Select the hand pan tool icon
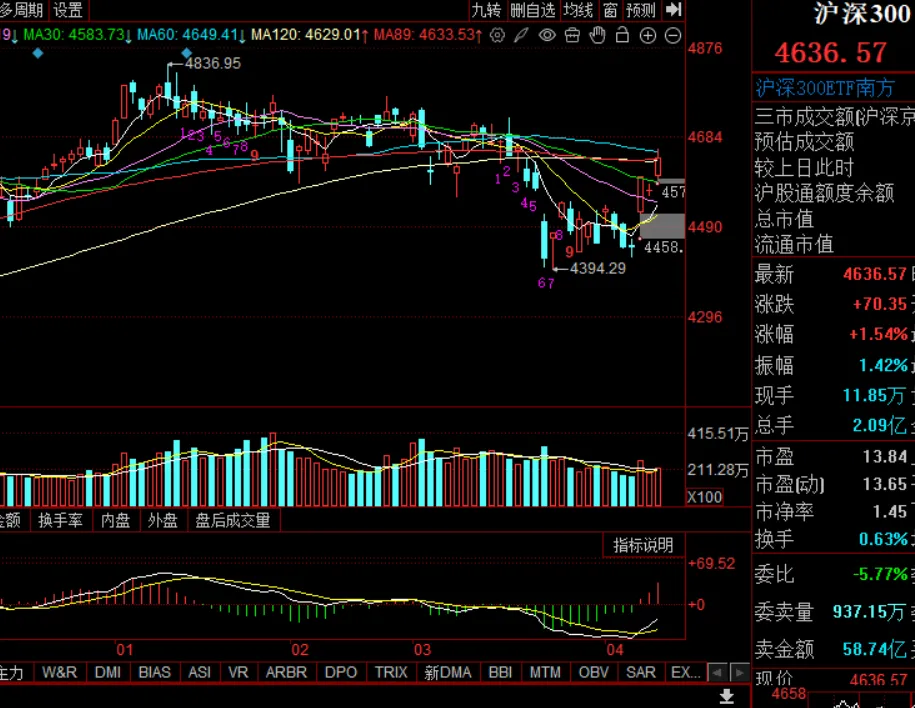The image size is (915, 708). [598, 36]
